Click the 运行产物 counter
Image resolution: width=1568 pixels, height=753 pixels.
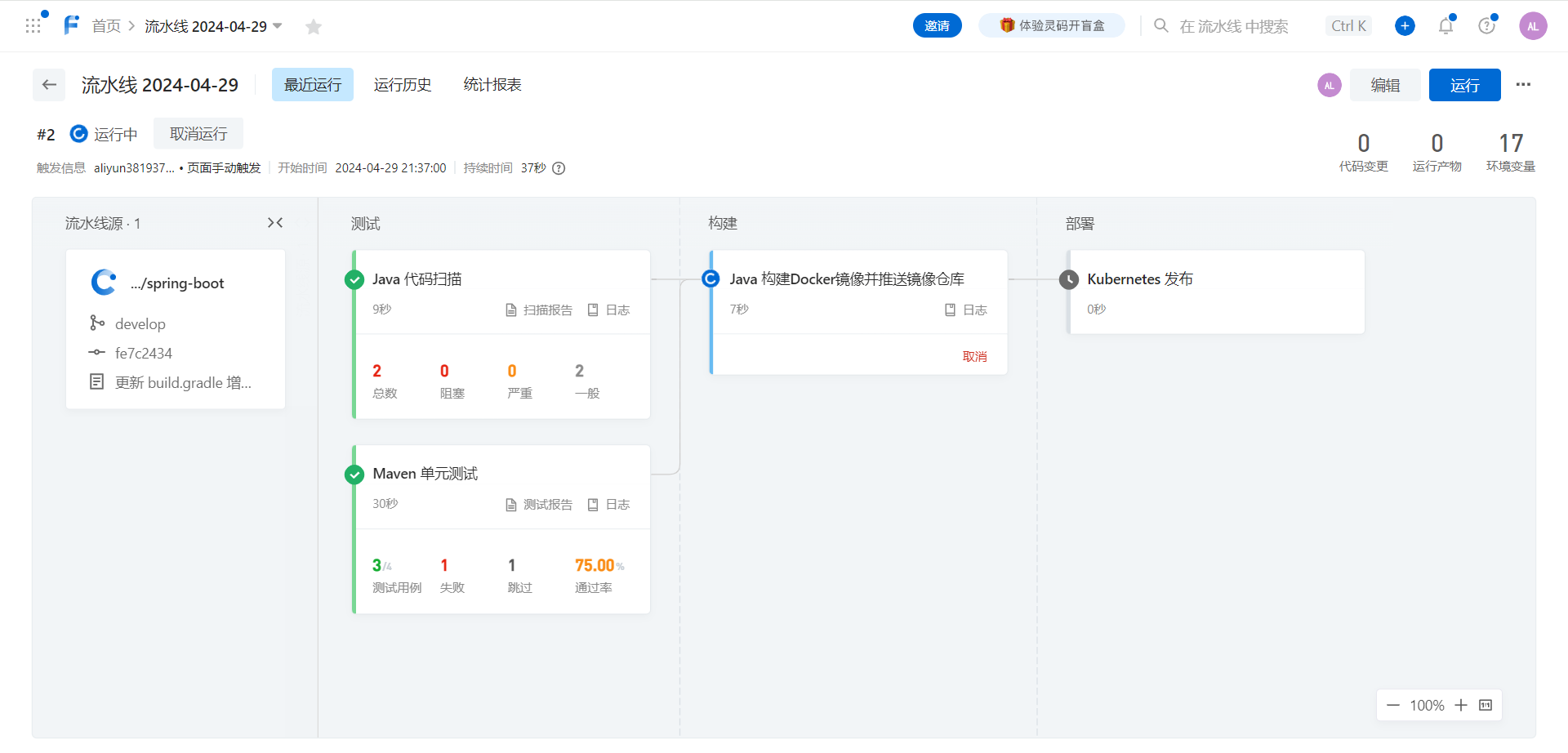(x=1437, y=153)
